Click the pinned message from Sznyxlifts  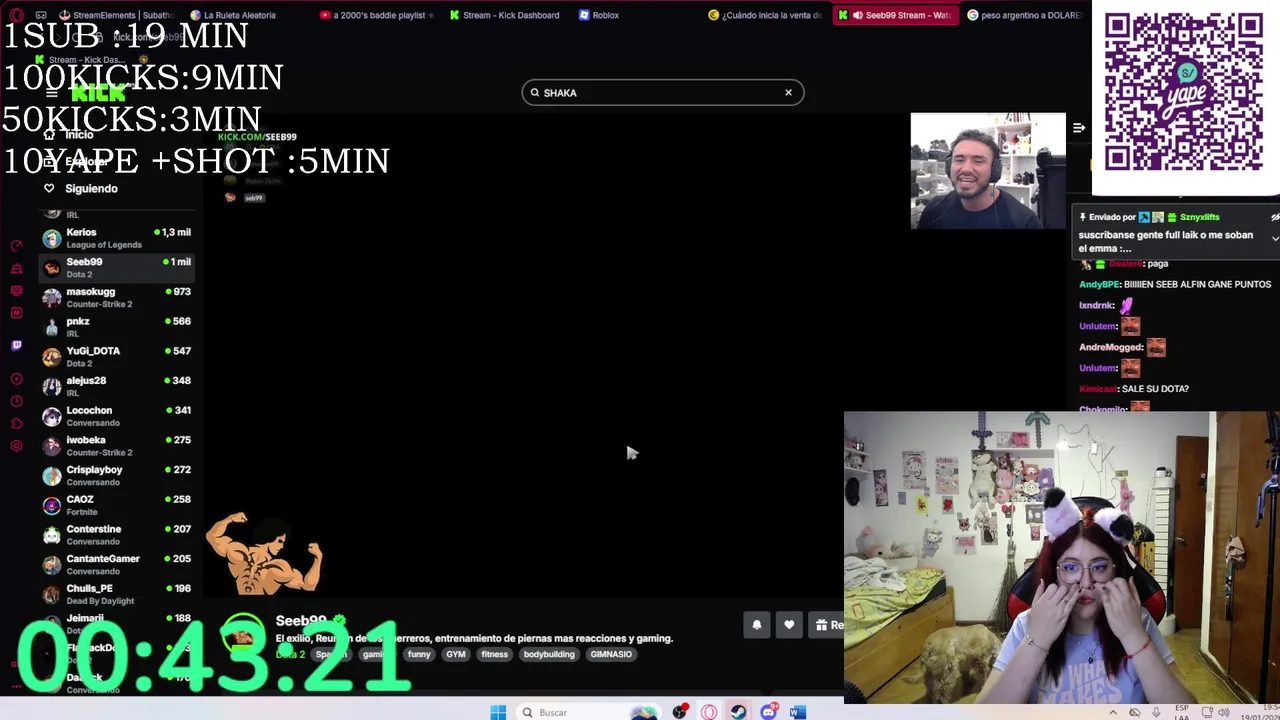(x=1174, y=233)
